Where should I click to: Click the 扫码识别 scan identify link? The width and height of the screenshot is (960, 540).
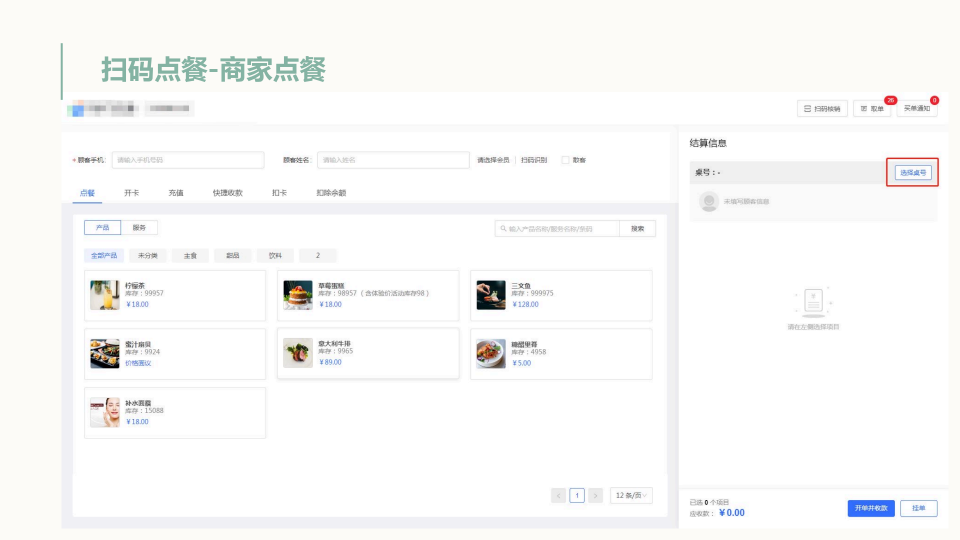click(x=534, y=160)
